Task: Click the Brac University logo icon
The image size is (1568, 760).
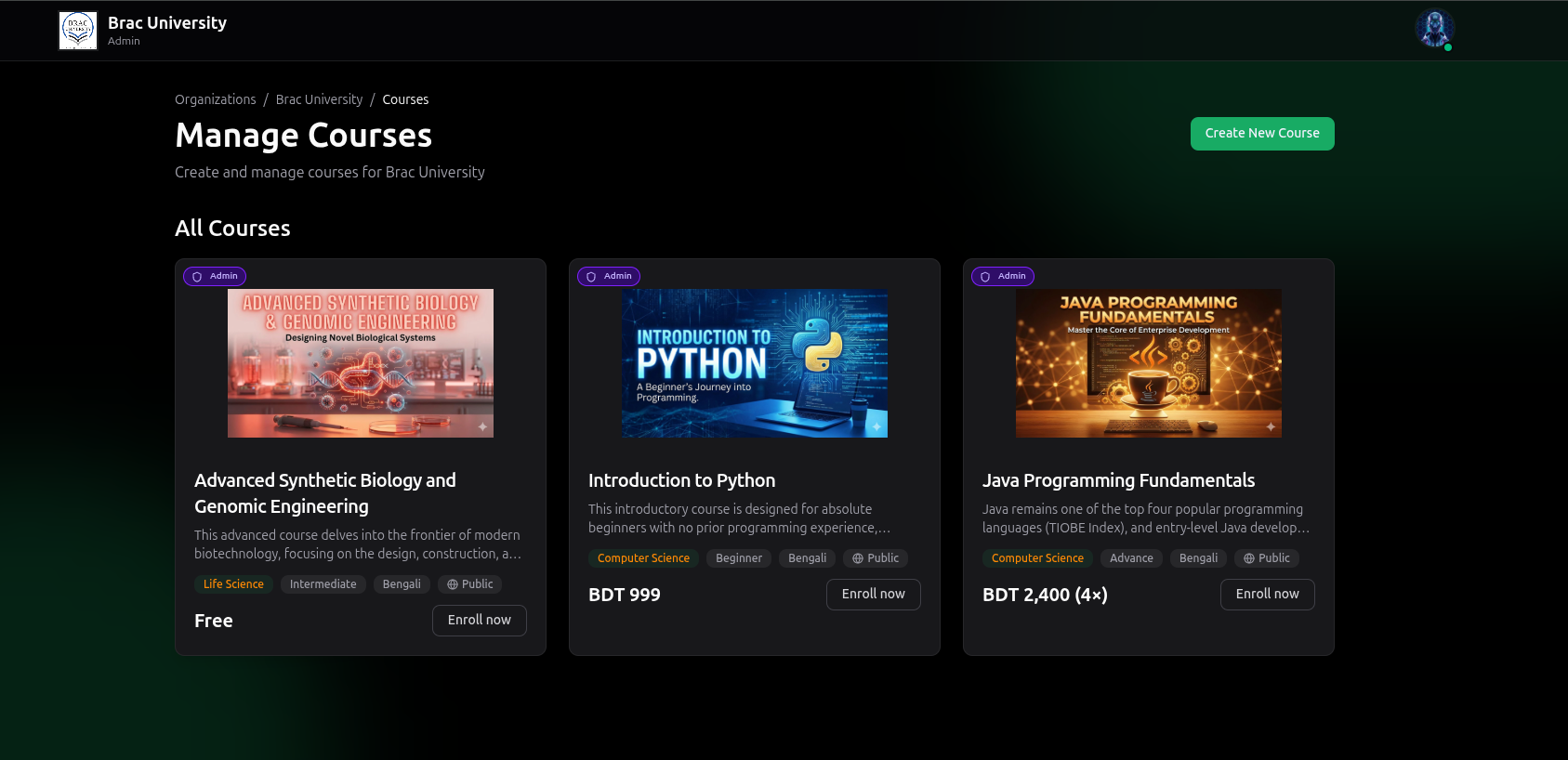Action: click(x=78, y=31)
